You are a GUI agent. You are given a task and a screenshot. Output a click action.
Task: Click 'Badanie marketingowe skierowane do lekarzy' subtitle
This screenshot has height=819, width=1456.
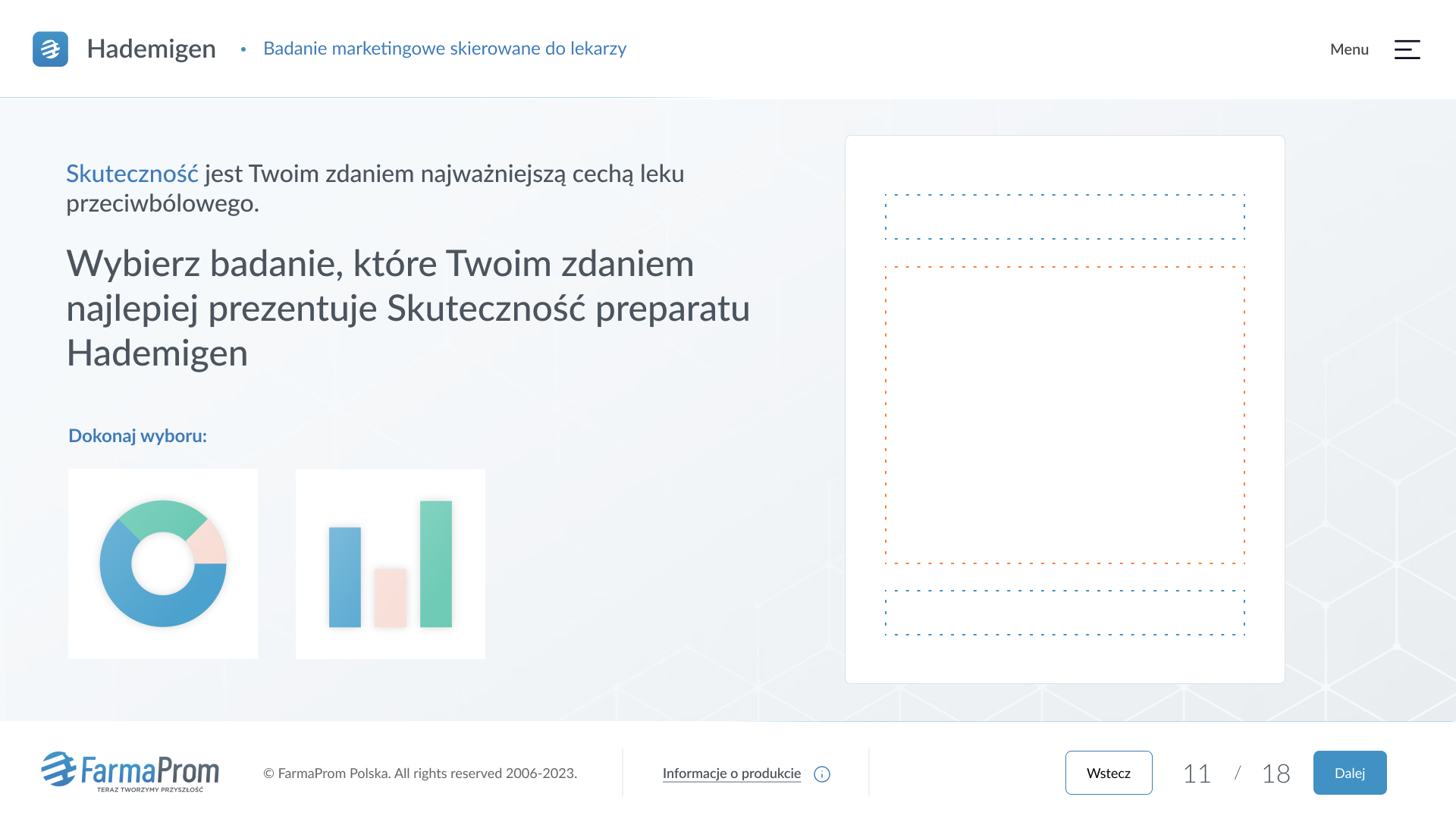(x=445, y=49)
